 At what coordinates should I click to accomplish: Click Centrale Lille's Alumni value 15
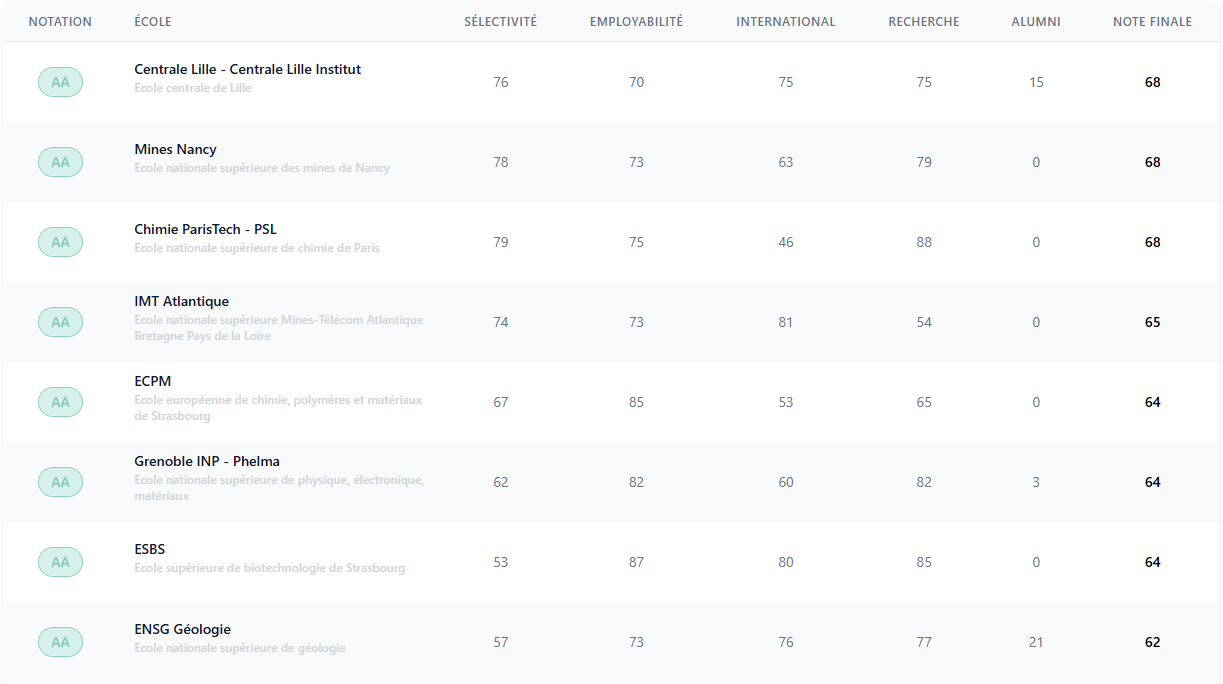click(x=1036, y=82)
